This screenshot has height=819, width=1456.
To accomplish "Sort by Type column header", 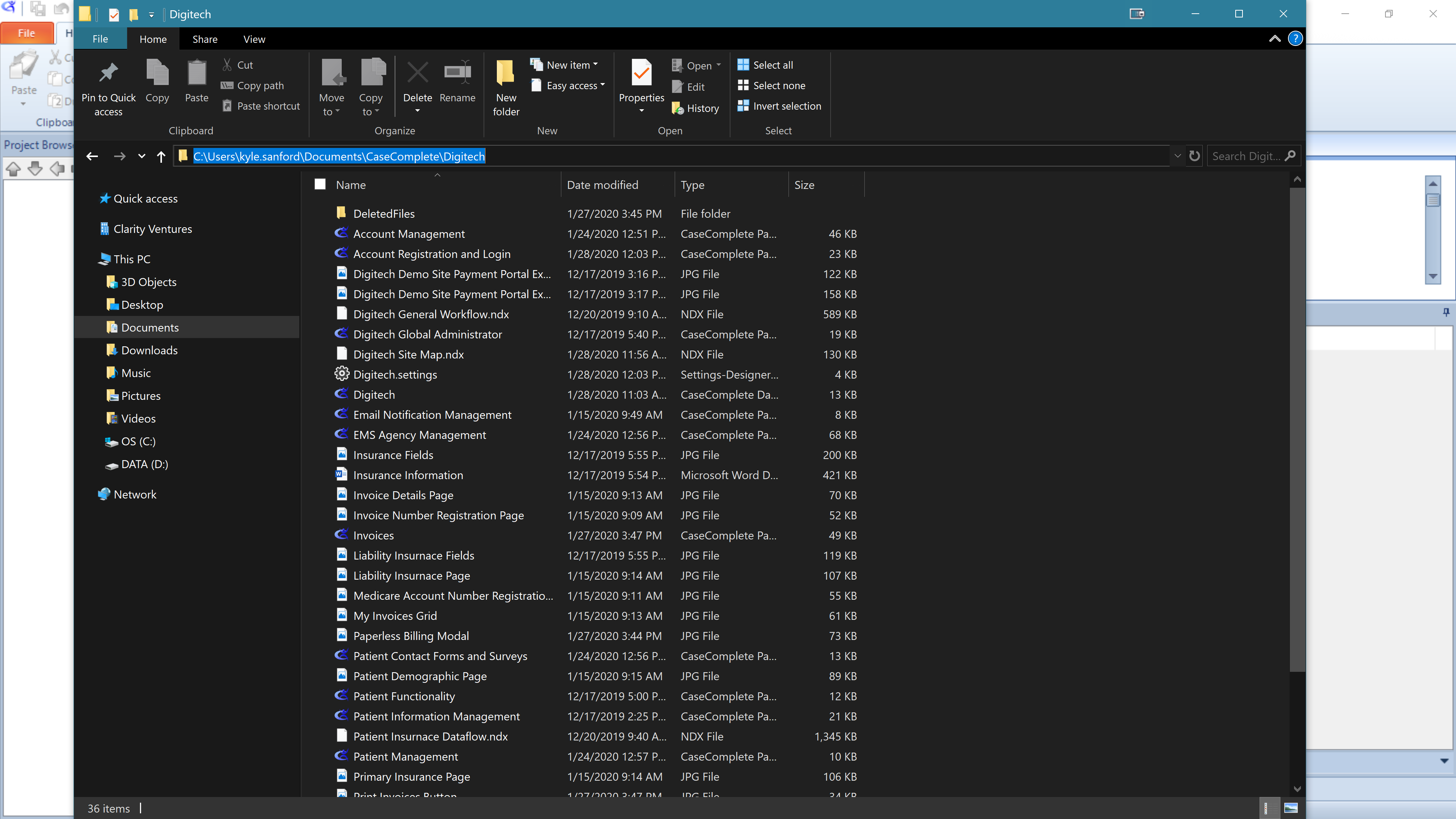I will [x=731, y=185].
